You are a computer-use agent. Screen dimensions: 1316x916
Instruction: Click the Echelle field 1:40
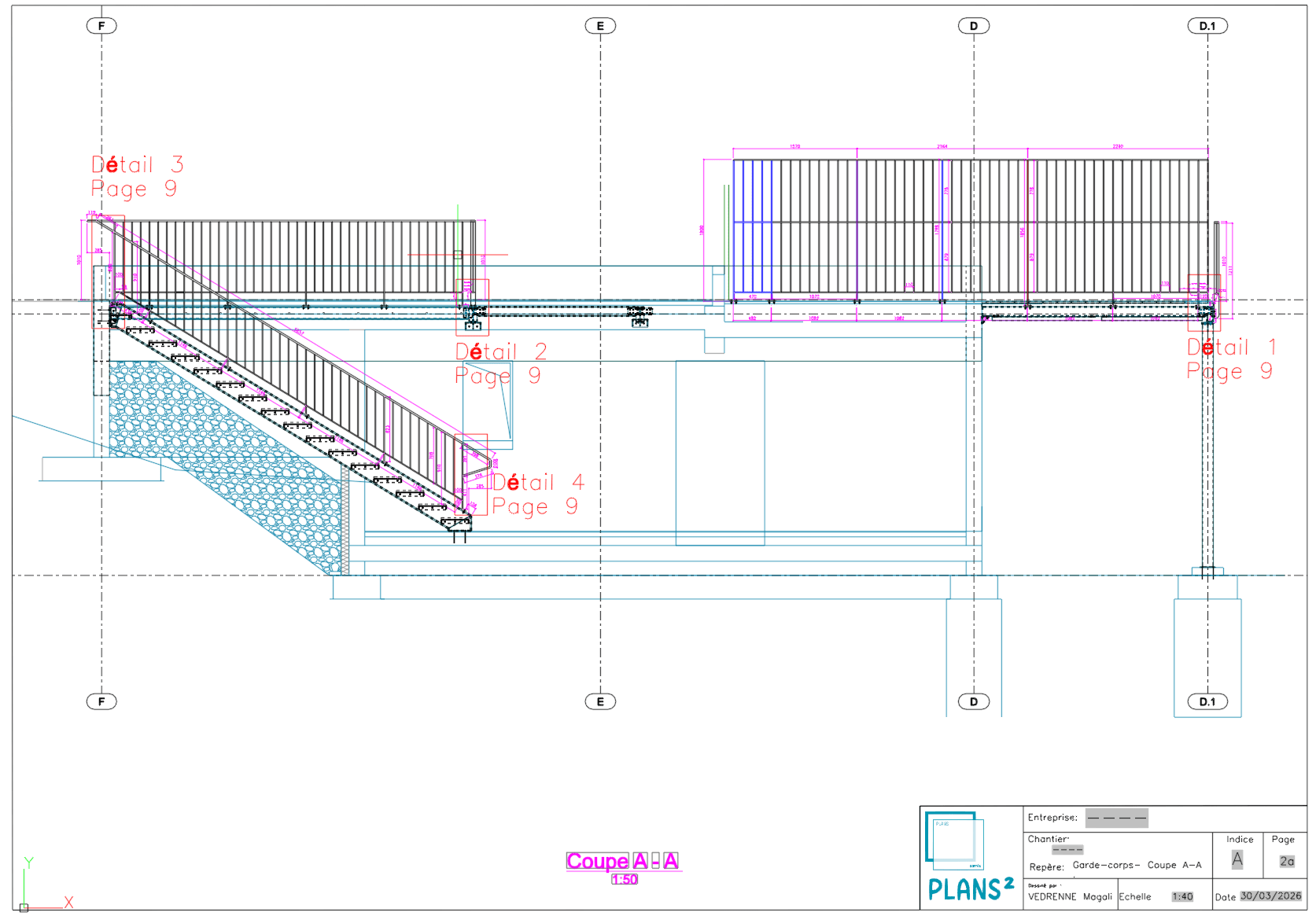1182,896
